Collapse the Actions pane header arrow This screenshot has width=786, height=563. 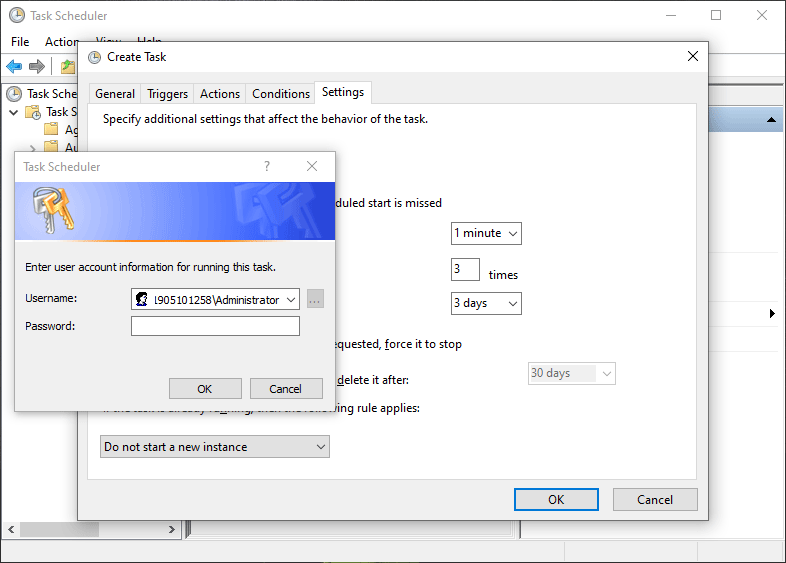point(771,120)
